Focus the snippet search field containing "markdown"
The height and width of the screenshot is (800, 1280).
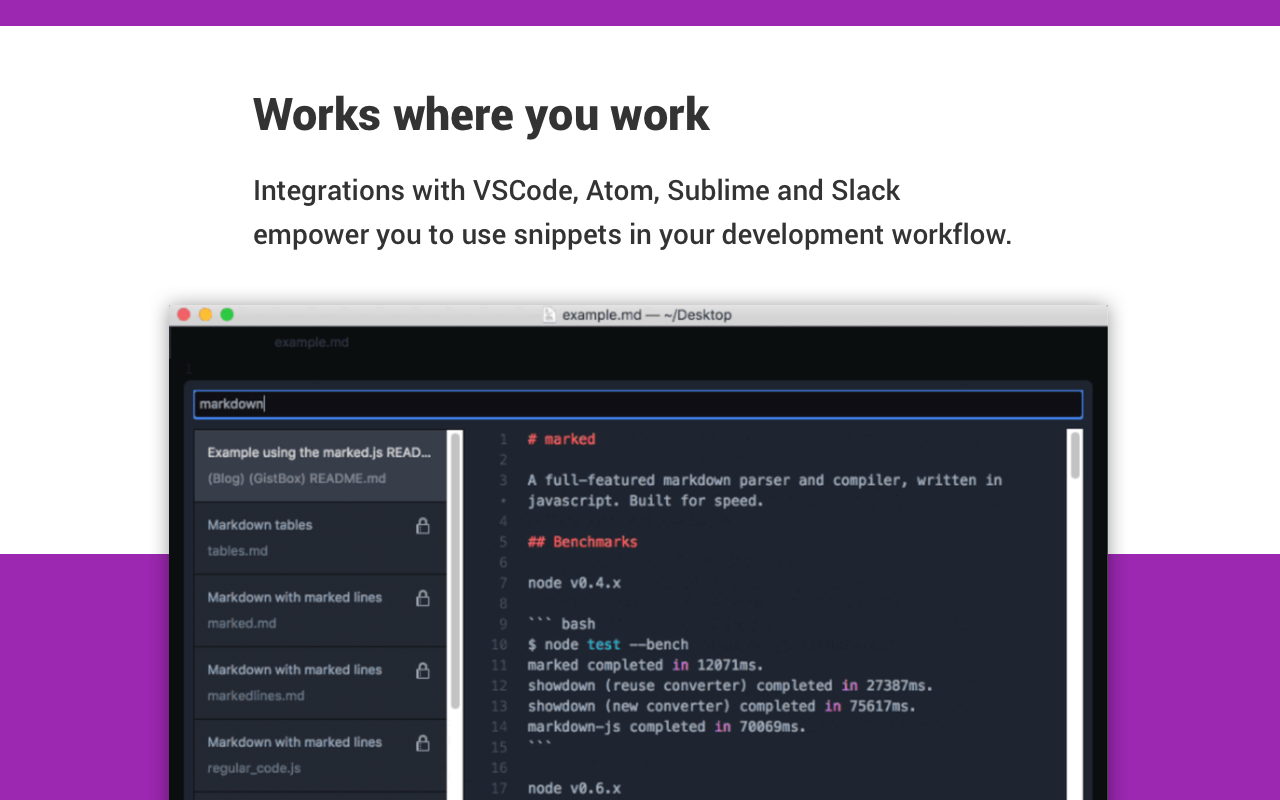pyautogui.click(x=637, y=404)
